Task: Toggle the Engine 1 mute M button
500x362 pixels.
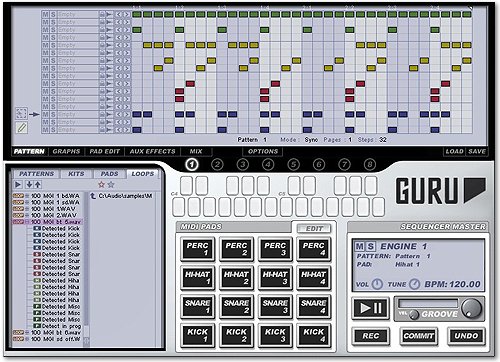Action: [359, 246]
